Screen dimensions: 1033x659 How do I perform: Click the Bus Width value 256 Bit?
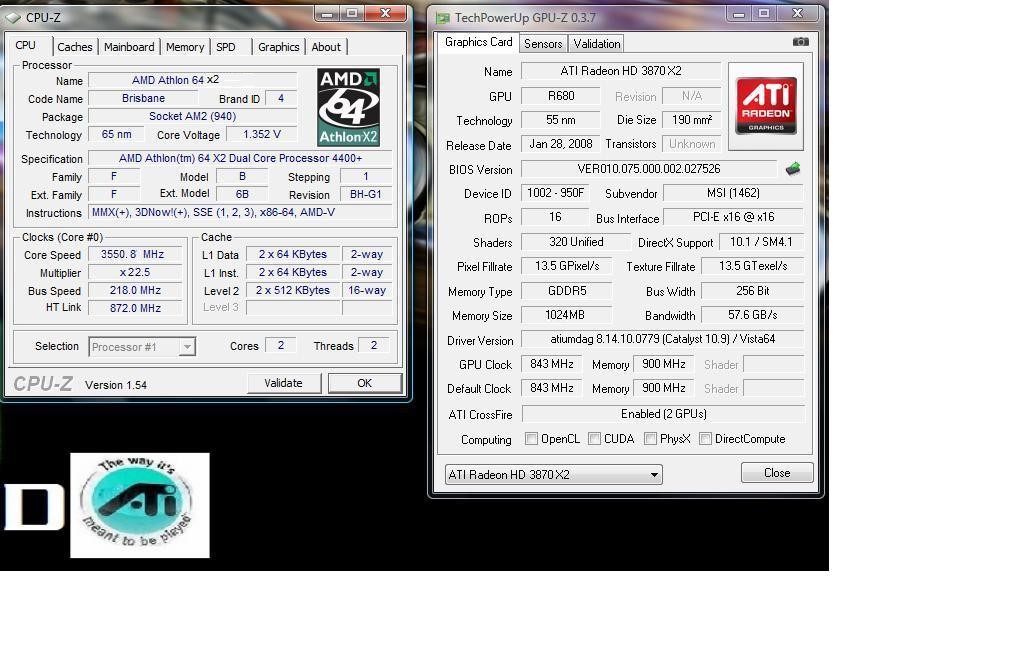click(x=752, y=291)
